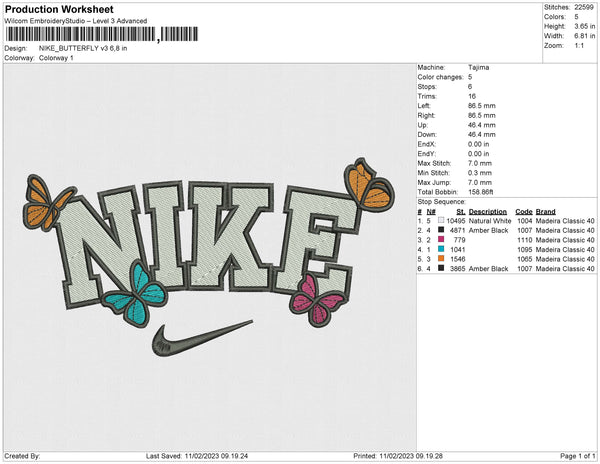This screenshot has width=600, height=464.
Task: Click the EndX label
Action: [427, 144]
